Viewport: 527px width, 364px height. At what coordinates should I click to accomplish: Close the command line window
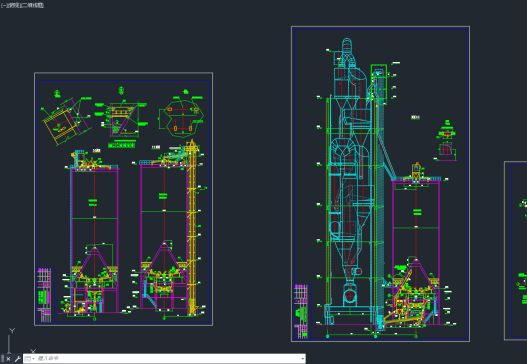pyautogui.click(x=8, y=359)
